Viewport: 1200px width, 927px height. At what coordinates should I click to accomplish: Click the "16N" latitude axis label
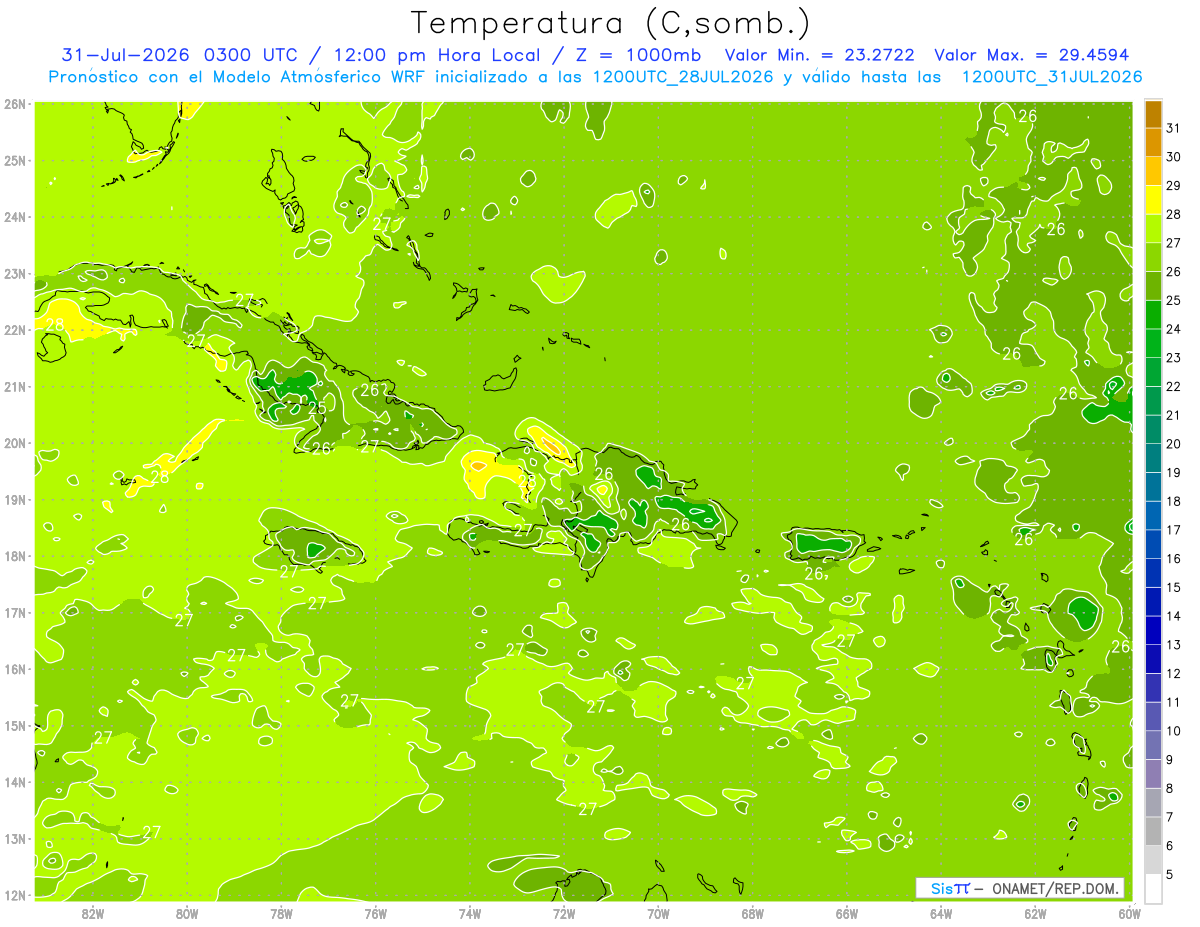coord(15,669)
